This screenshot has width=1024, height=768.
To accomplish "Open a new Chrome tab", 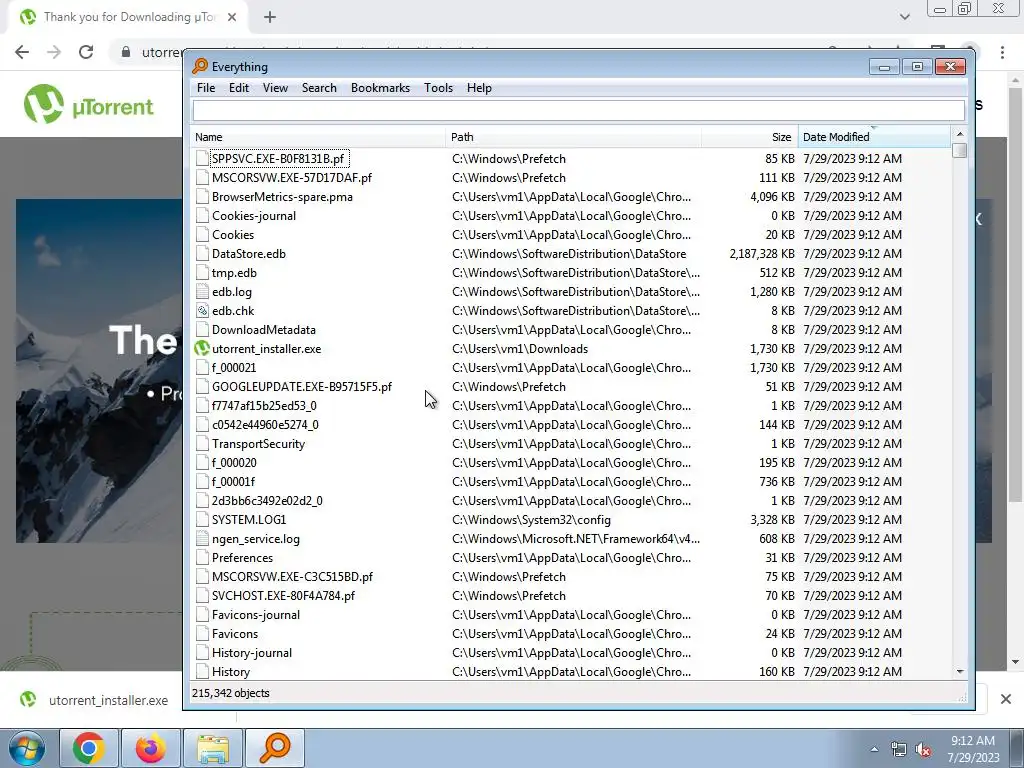I will pos(270,17).
